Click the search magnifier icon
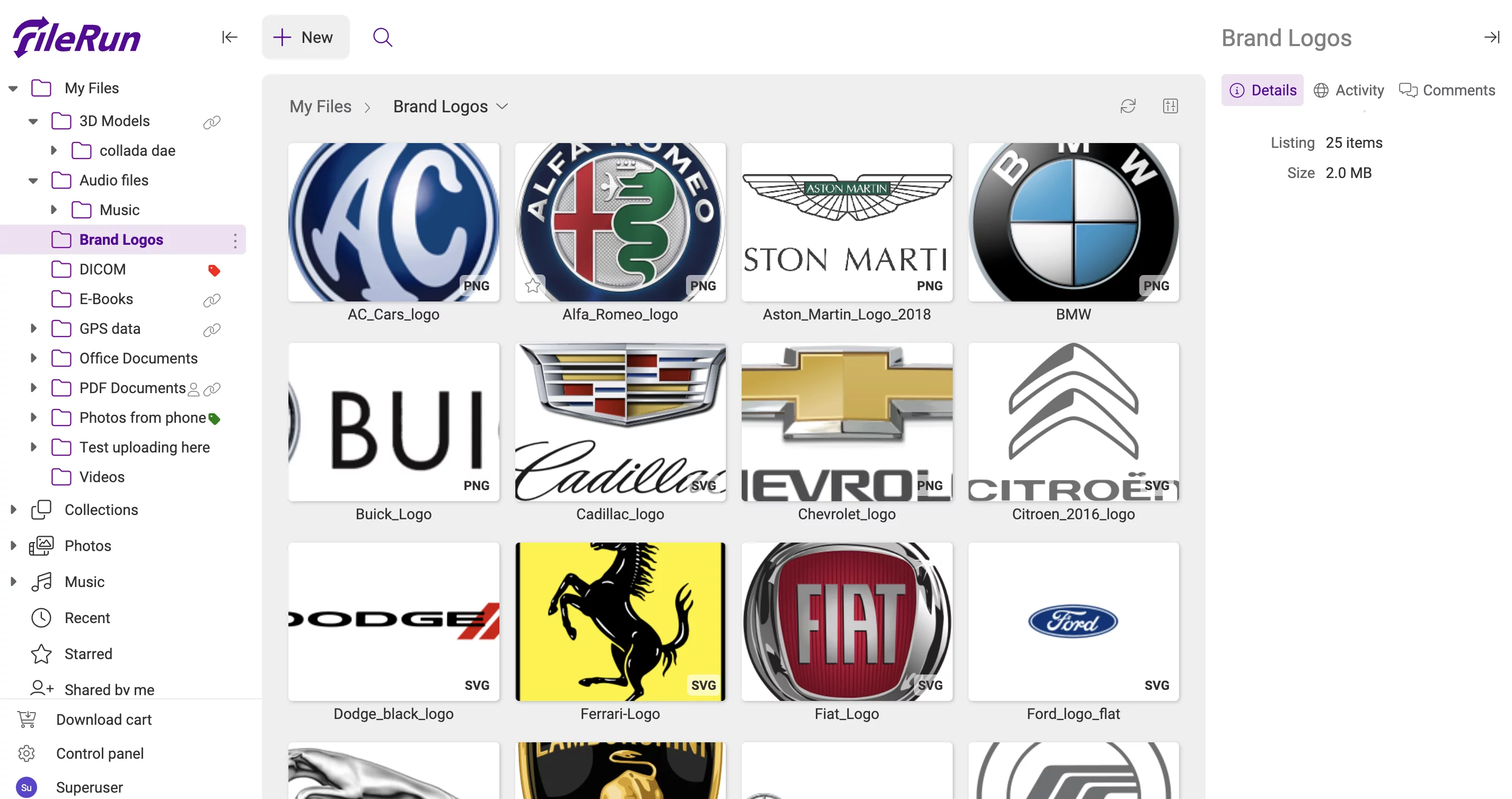1512x799 pixels. 382,38
